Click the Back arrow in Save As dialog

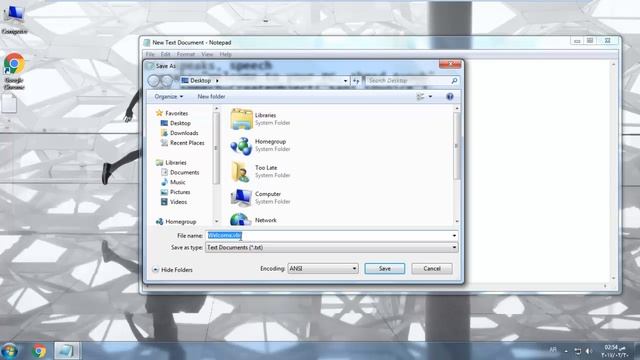click(154, 81)
